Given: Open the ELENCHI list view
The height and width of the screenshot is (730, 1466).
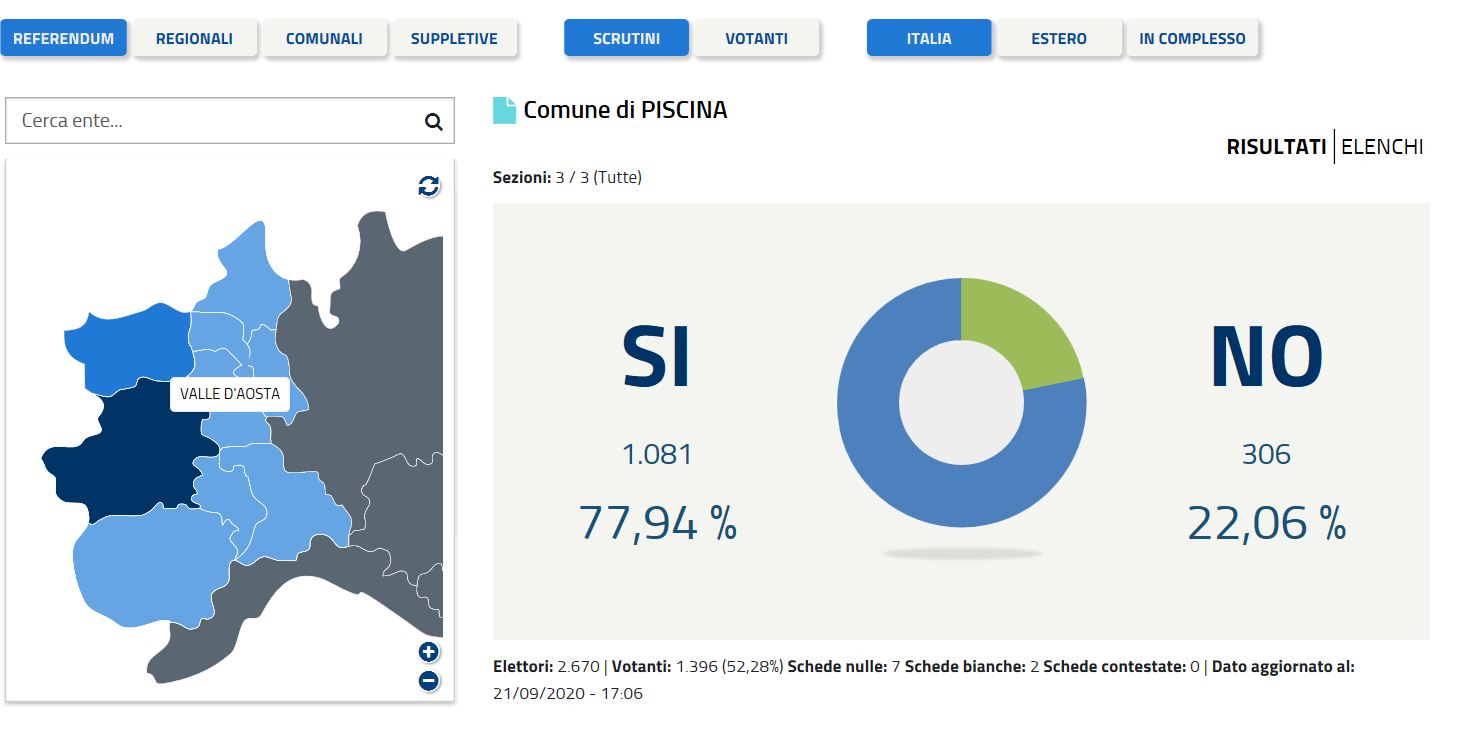Looking at the screenshot, I should (1381, 147).
